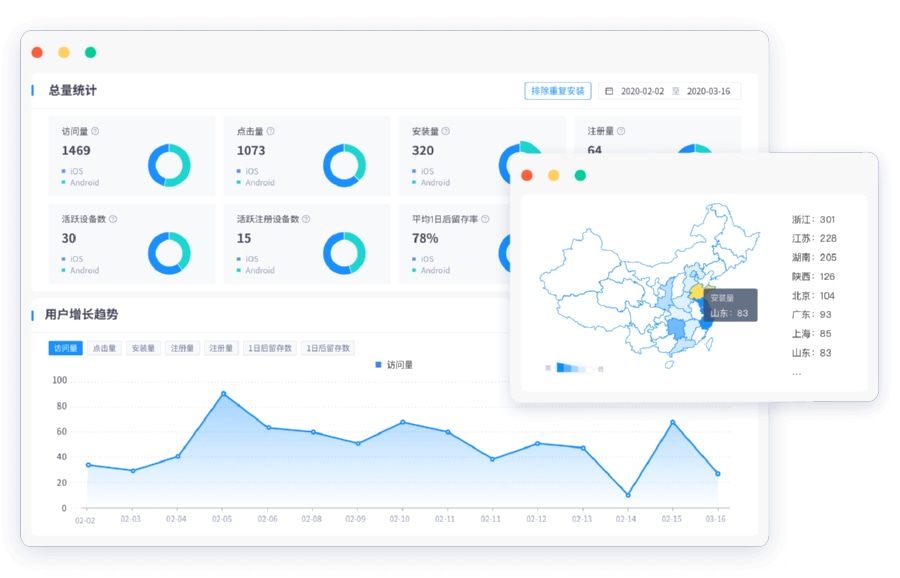Image resolution: width=900 pixels, height=578 pixels.
Task: Click the yellow highlighted province on the map
Action: coord(697,292)
